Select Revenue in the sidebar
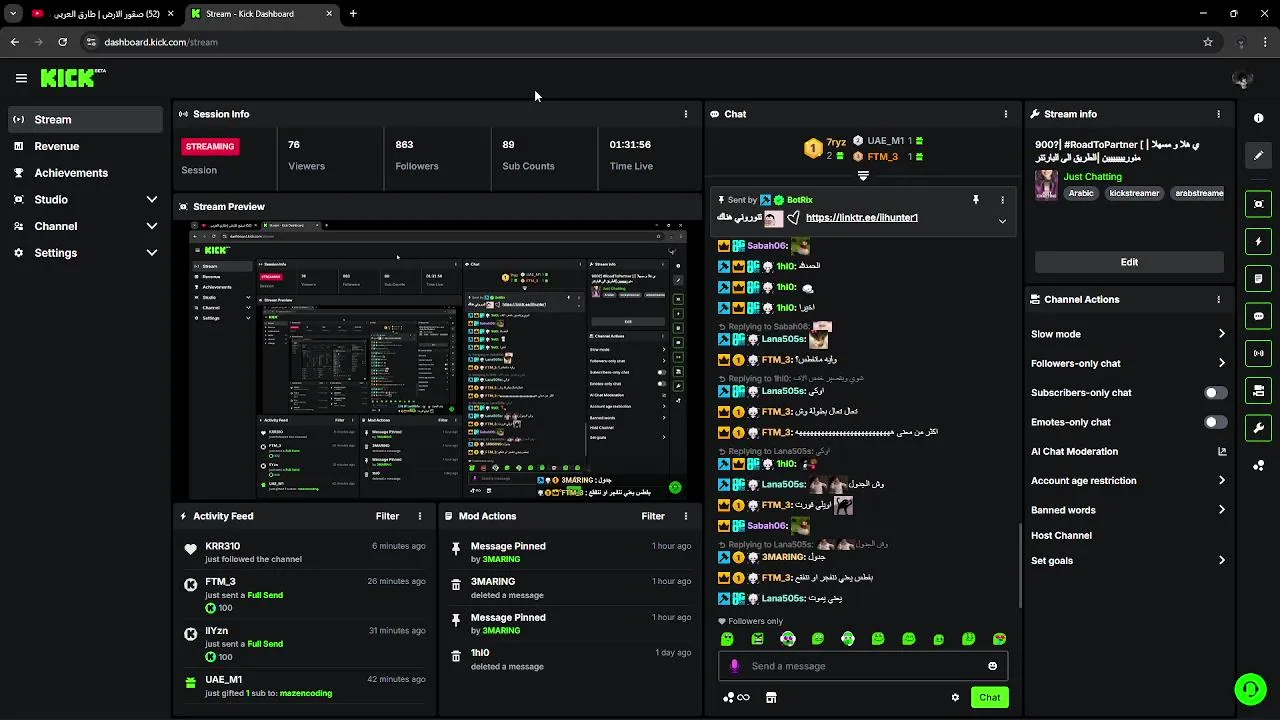The height and width of the screenshot is (720, 1280). [85, 146]
